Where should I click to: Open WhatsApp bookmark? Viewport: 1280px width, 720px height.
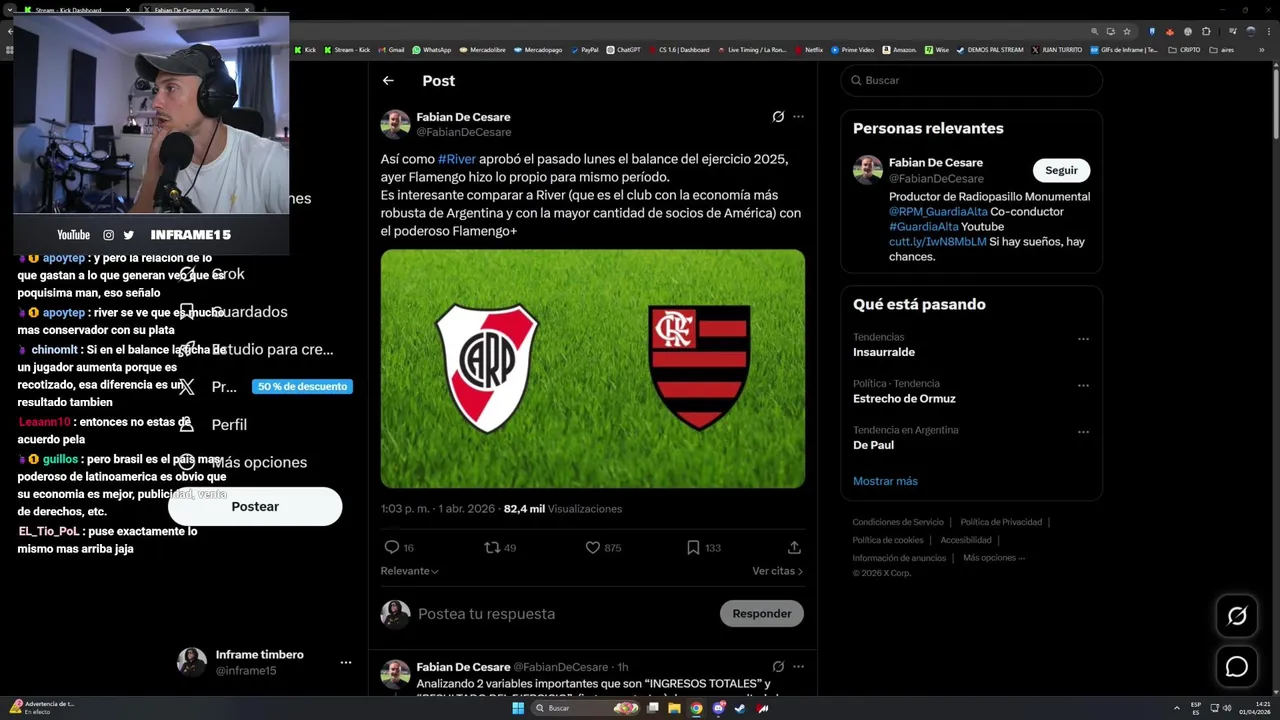pos(431,49)
